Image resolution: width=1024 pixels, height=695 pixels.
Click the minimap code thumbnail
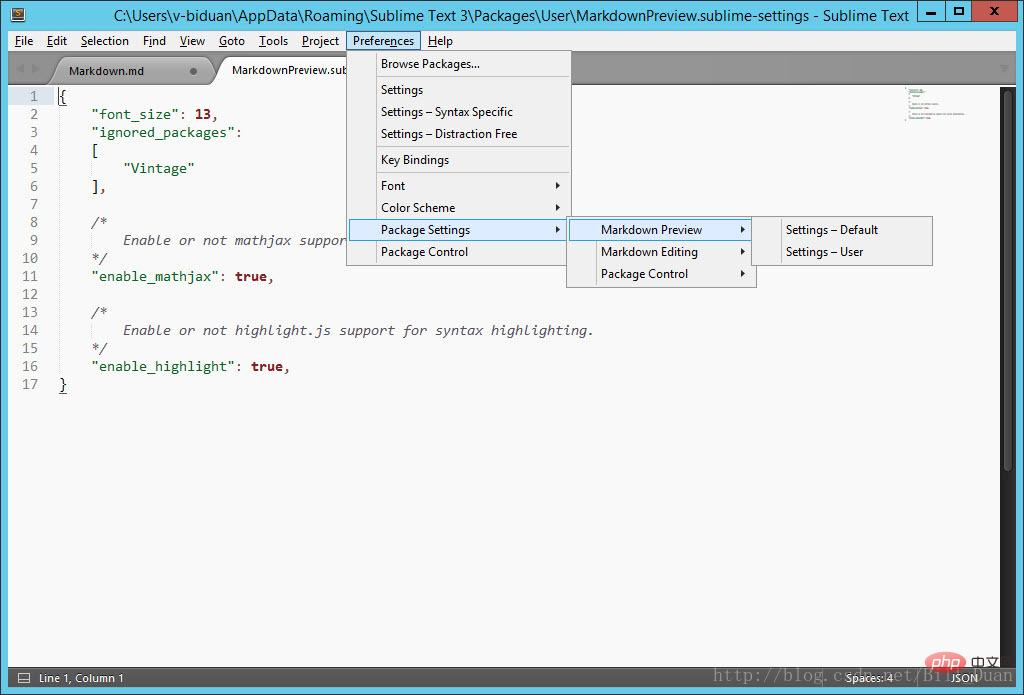coord(935,104)
